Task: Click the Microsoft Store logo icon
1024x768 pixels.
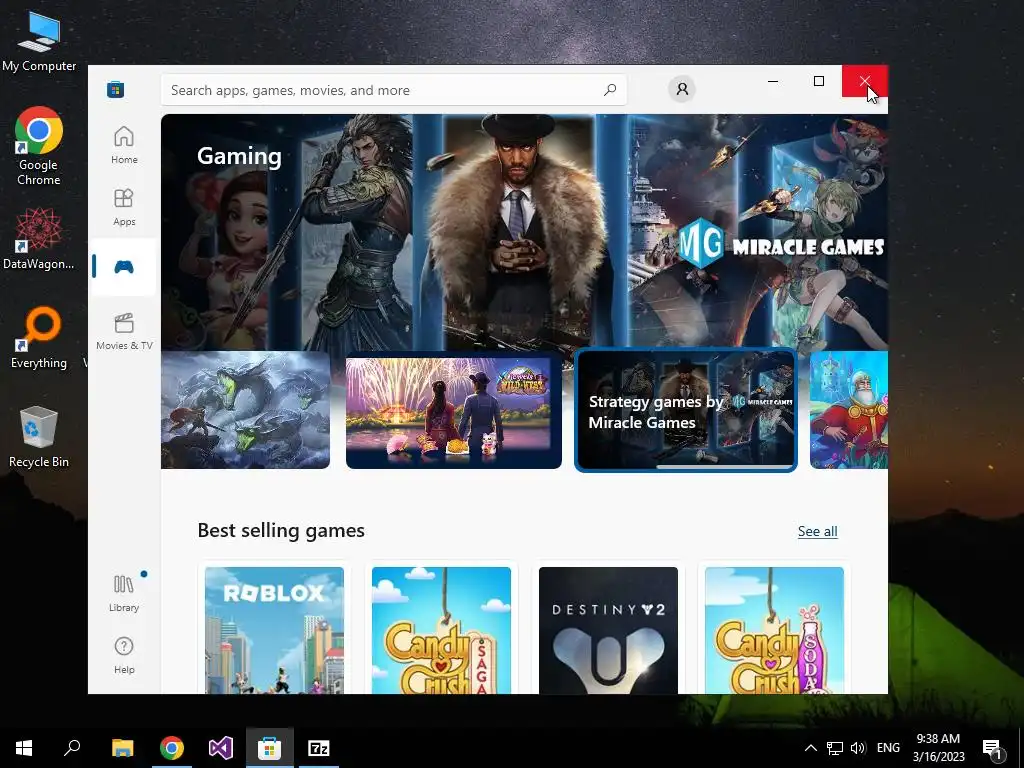Action: (x=116, y=89)
